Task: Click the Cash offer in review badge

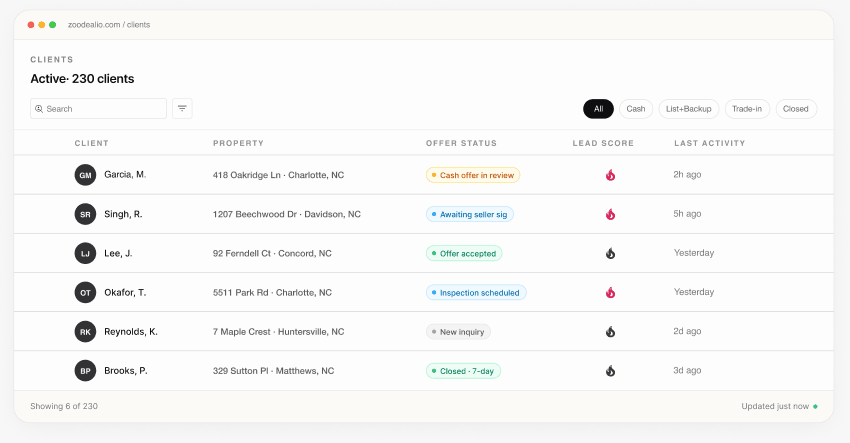Action: (x=473, y=175)
